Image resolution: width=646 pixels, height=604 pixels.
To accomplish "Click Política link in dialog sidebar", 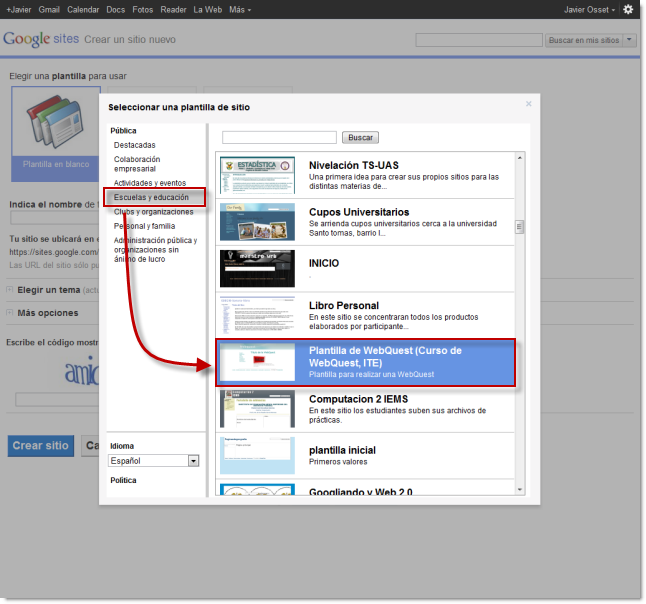I will (x=123, y=480).
